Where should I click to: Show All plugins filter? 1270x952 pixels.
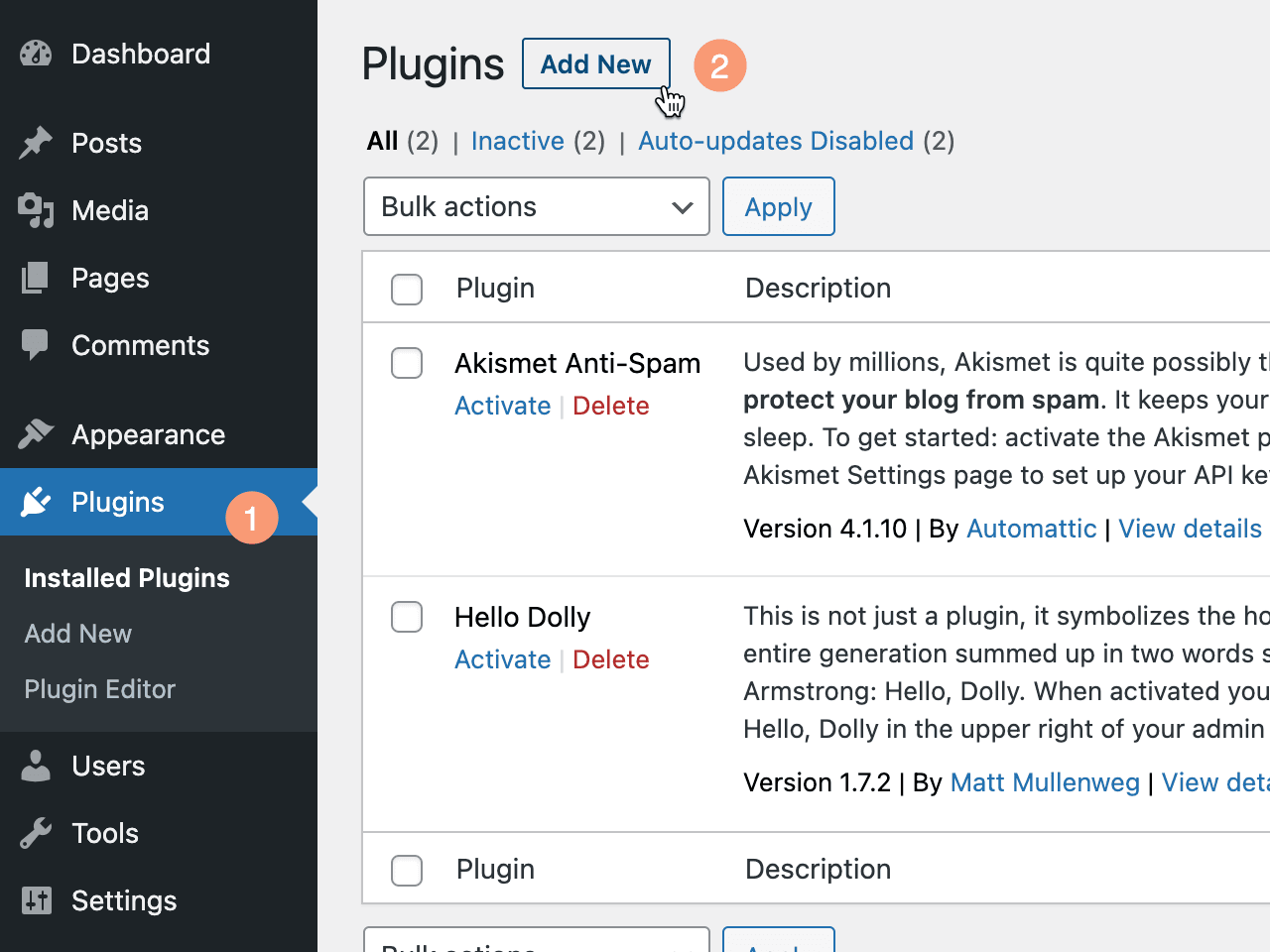(x=383, y=141)
